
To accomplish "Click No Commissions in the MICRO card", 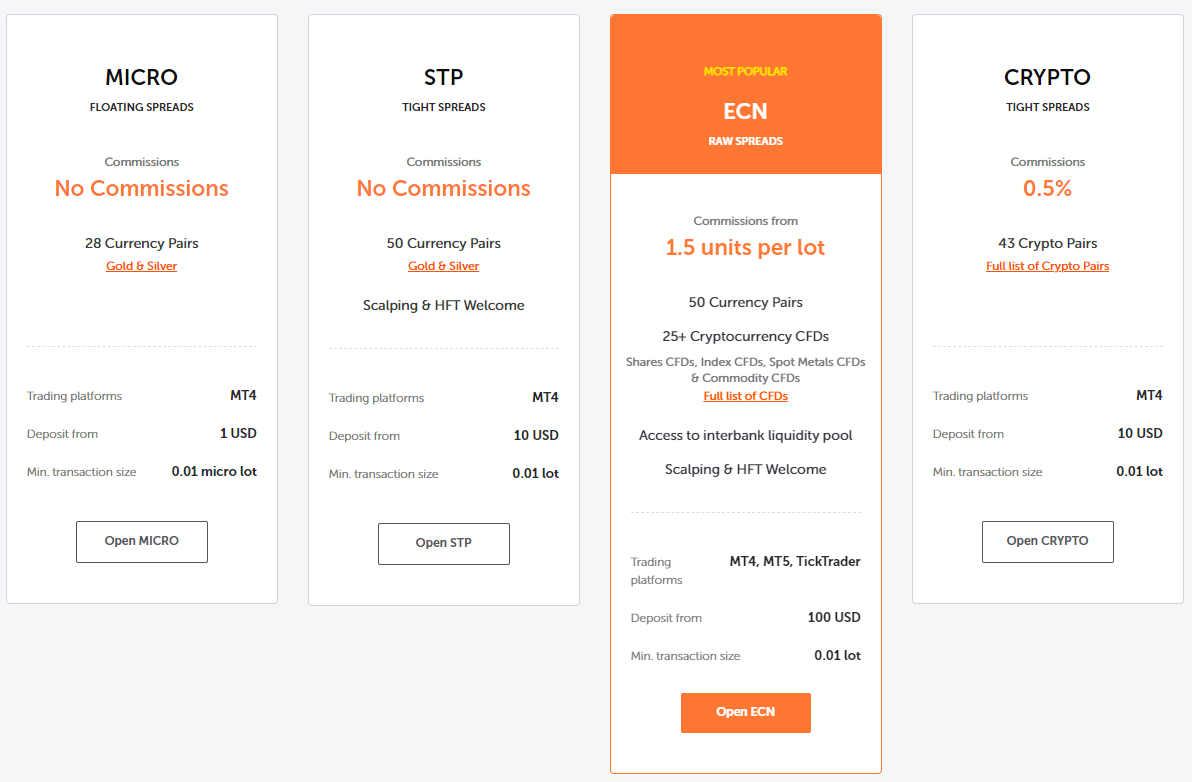I will [141, 188].
